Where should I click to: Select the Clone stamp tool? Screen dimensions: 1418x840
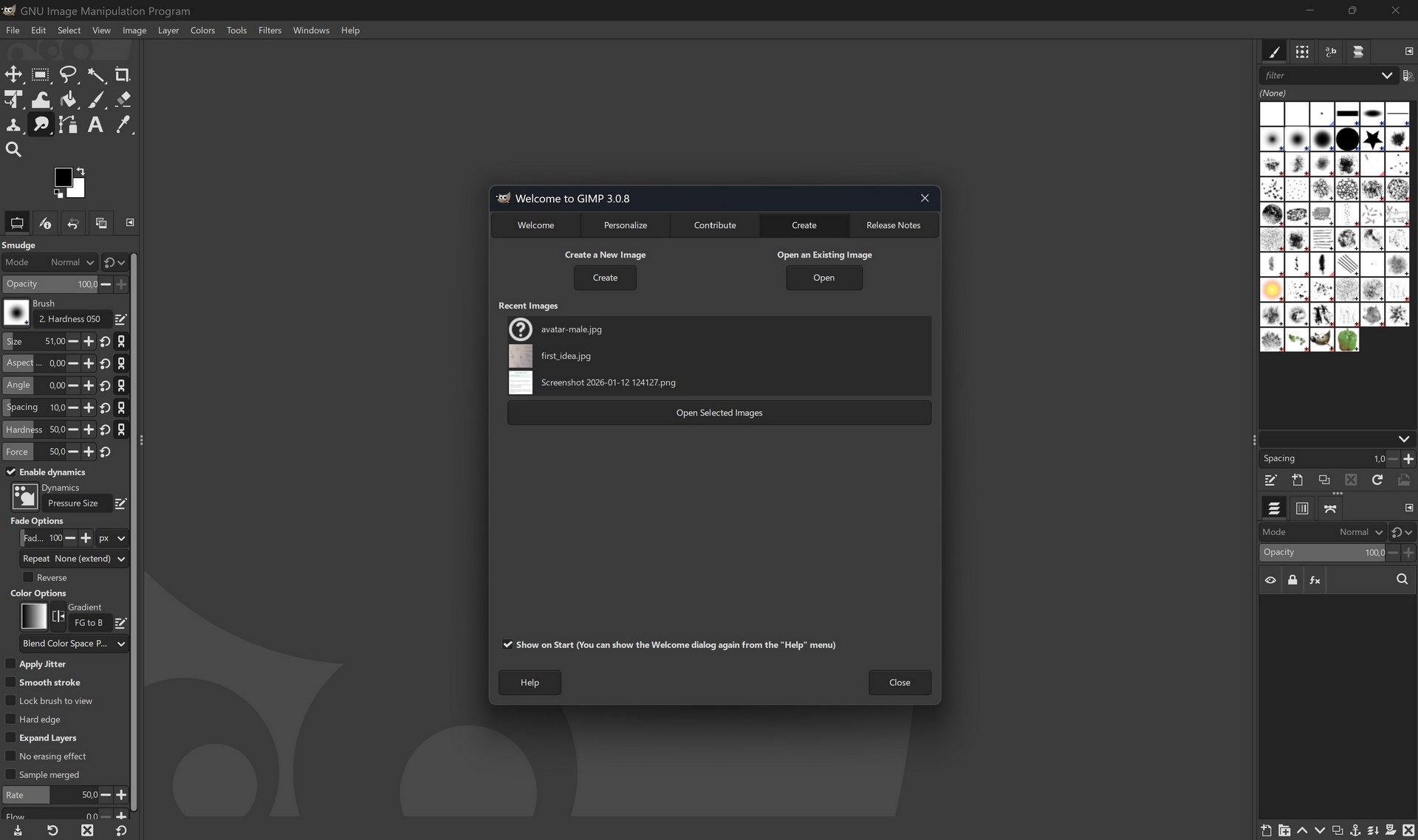click(13, 125)
